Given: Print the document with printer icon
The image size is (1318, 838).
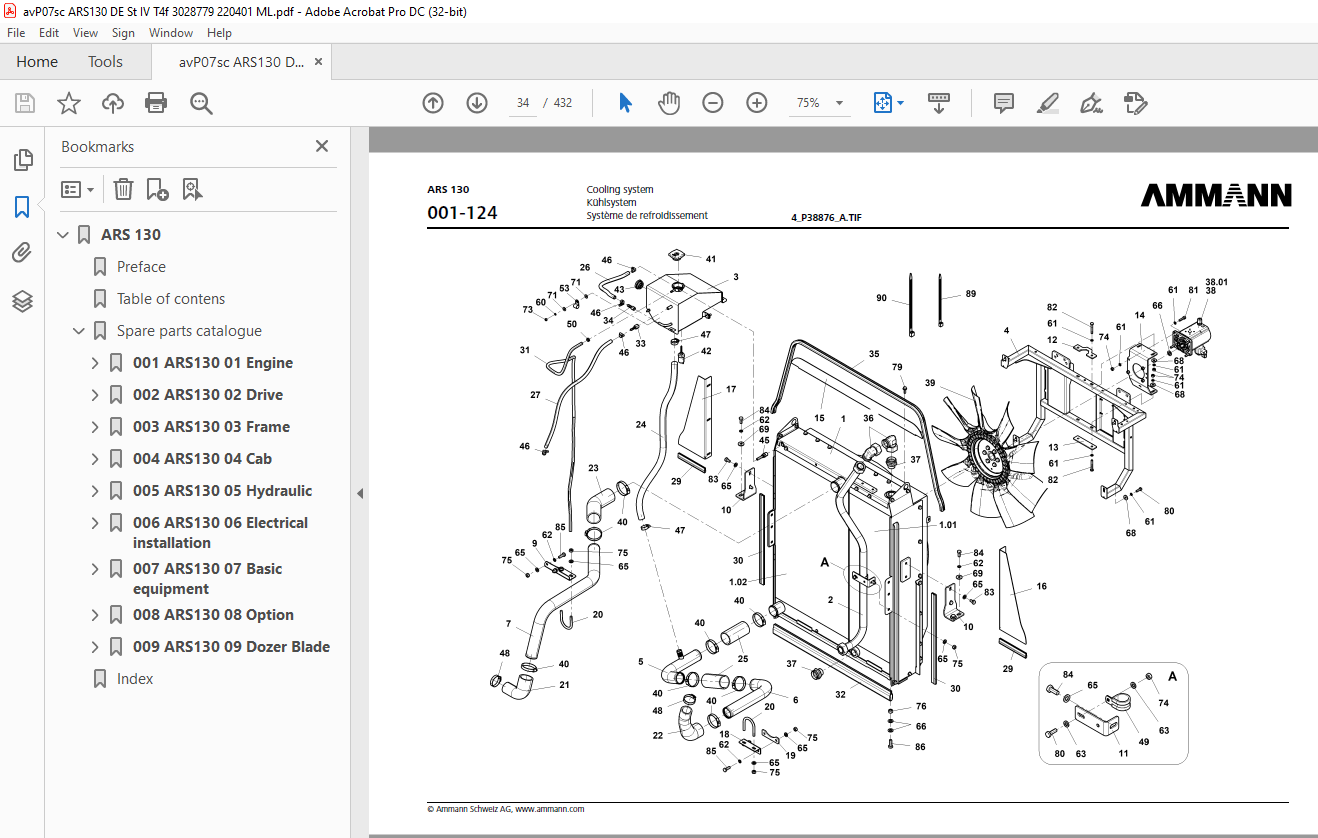Looking at the screenshot, I should (156, 103).
